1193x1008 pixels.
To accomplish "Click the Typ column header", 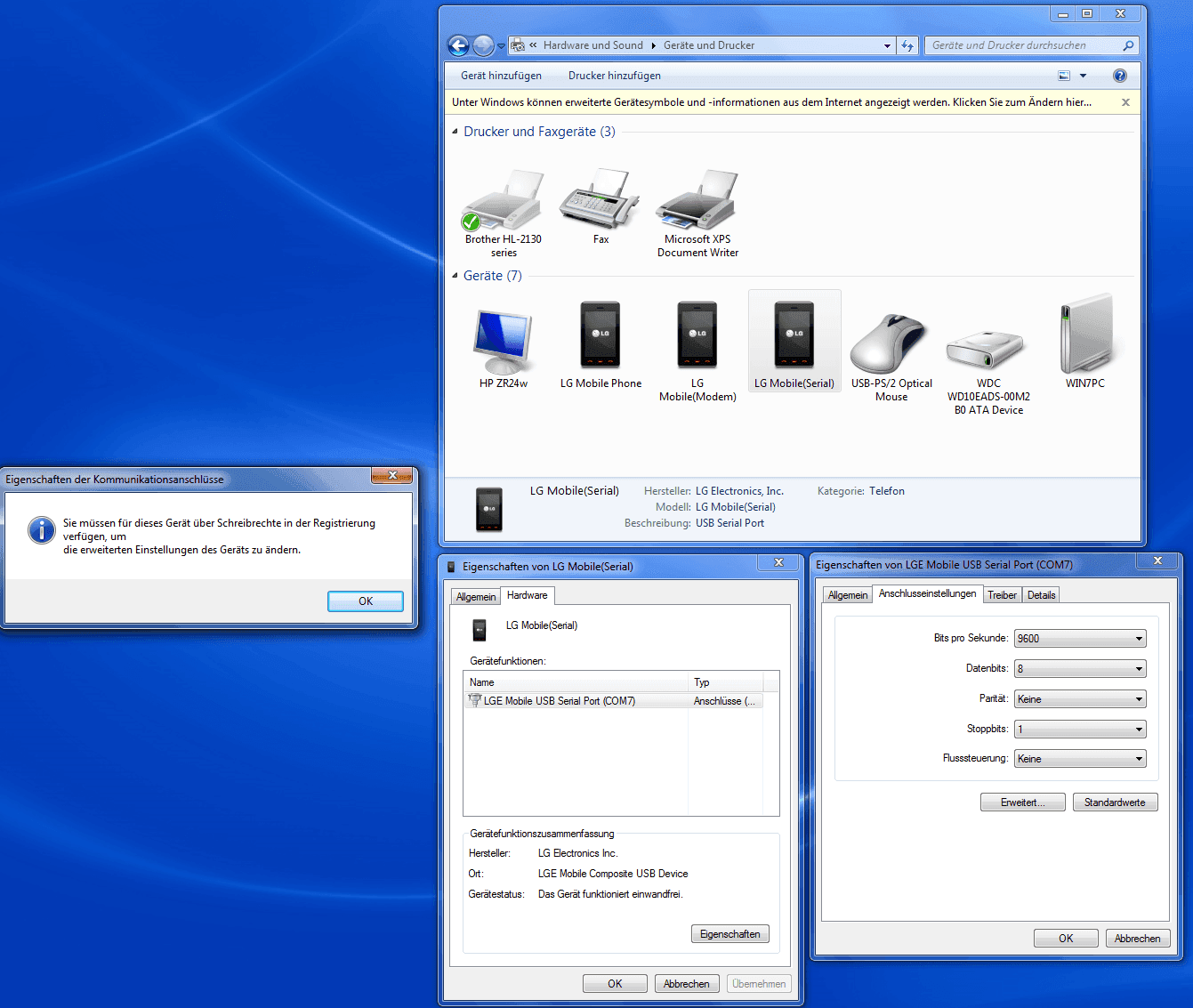I will tap(726, 682).
